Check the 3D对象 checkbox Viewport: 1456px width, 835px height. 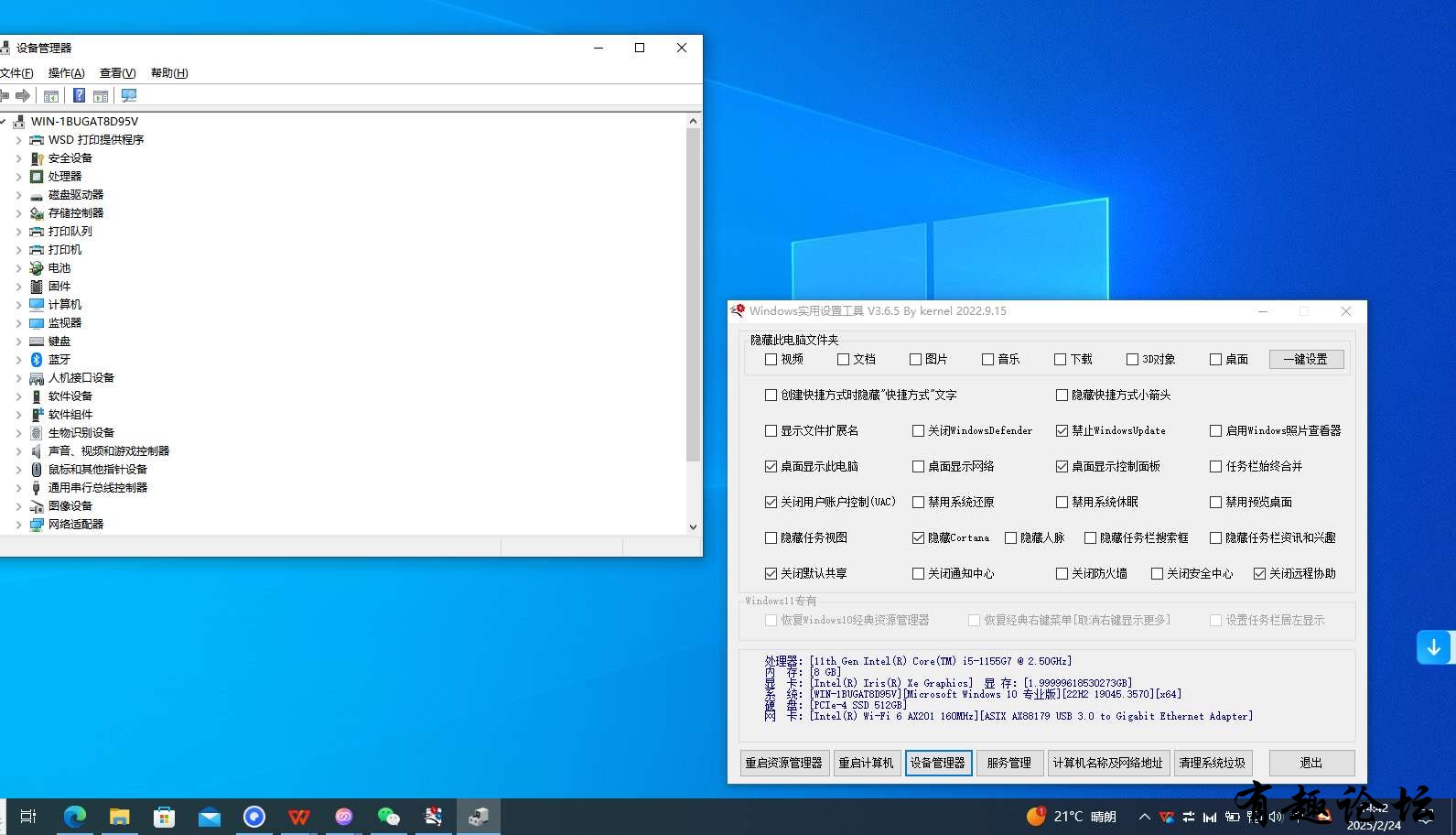[x=1132, y=359]
